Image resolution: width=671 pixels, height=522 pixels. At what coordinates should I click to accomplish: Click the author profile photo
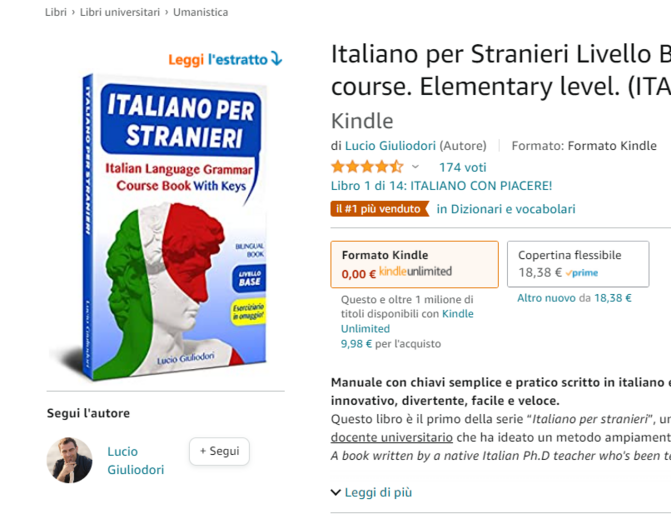coord(69,460)
